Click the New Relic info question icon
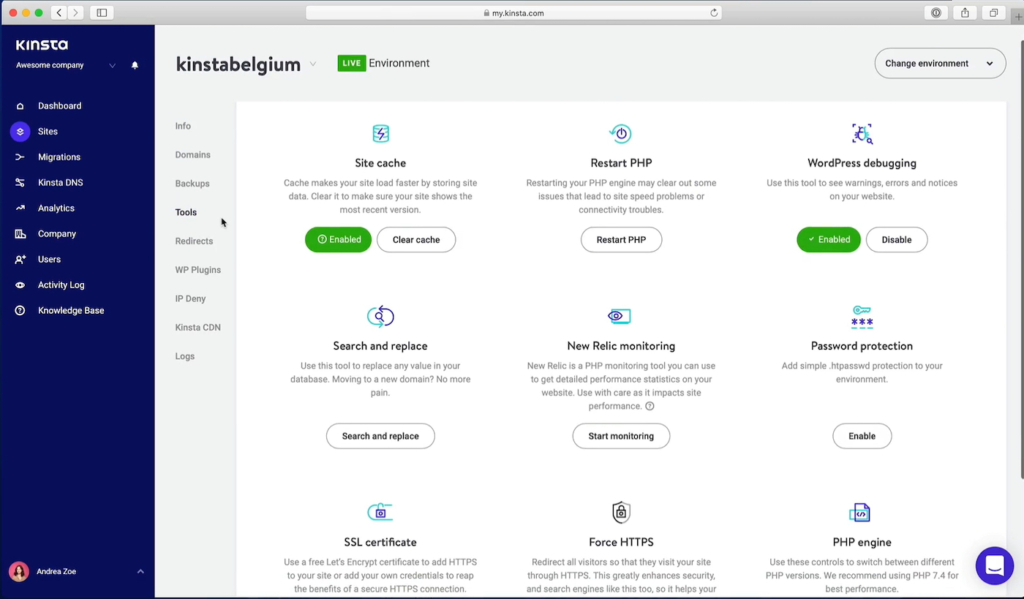The height and width of the screenshot is (599, 1024). tap(650, 406)
